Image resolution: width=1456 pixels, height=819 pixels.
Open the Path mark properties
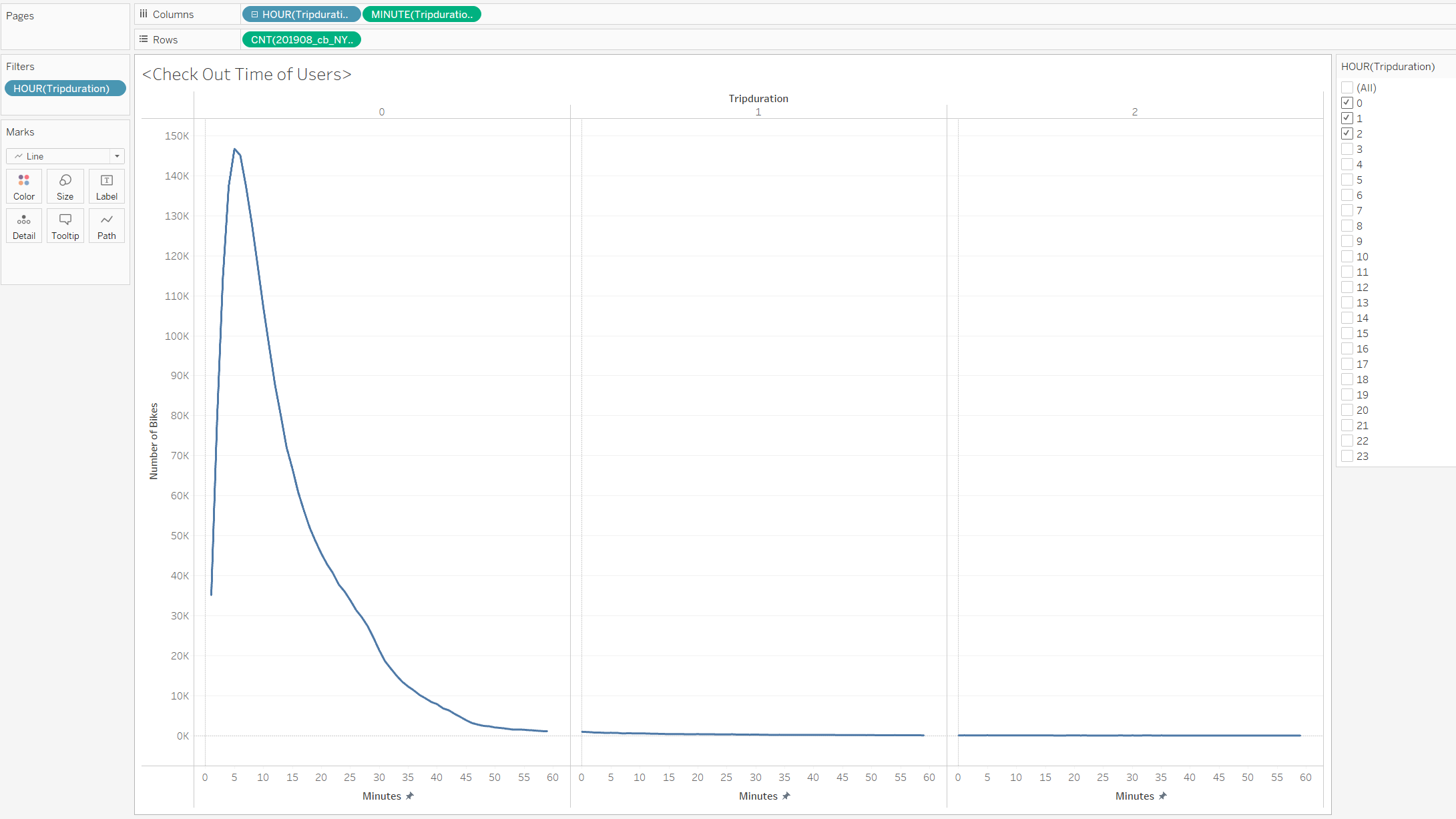[106, 225]
